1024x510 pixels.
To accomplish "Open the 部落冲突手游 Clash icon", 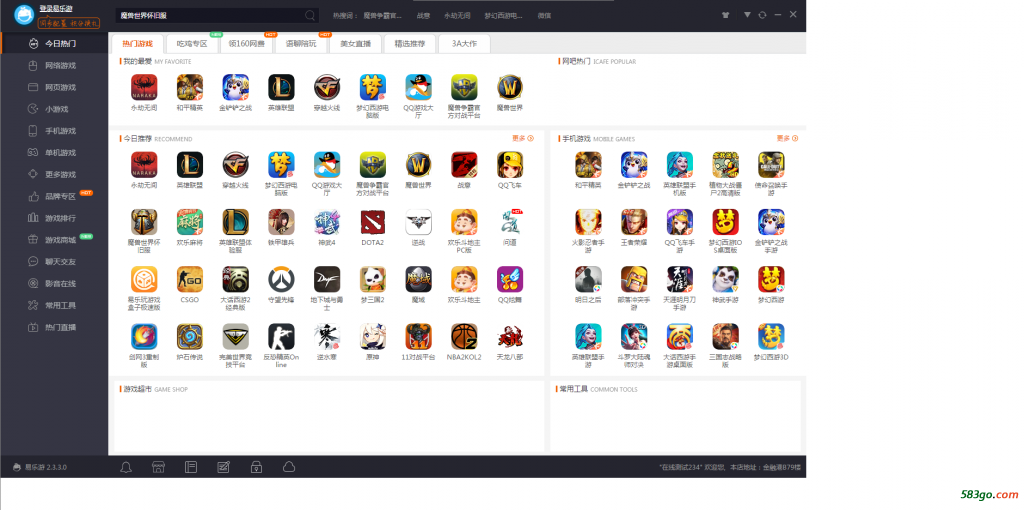I will pyautogui.click(x=633, y=279).
